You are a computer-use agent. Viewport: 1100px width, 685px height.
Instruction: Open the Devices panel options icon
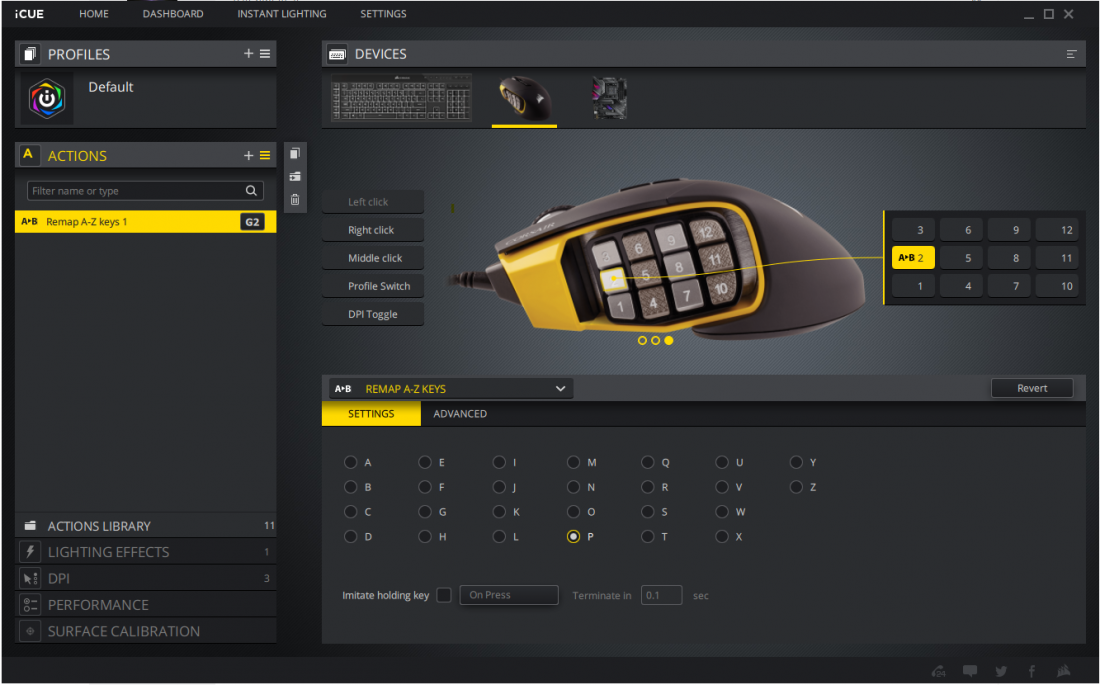pyautogui.click(x=1072, y=54)
